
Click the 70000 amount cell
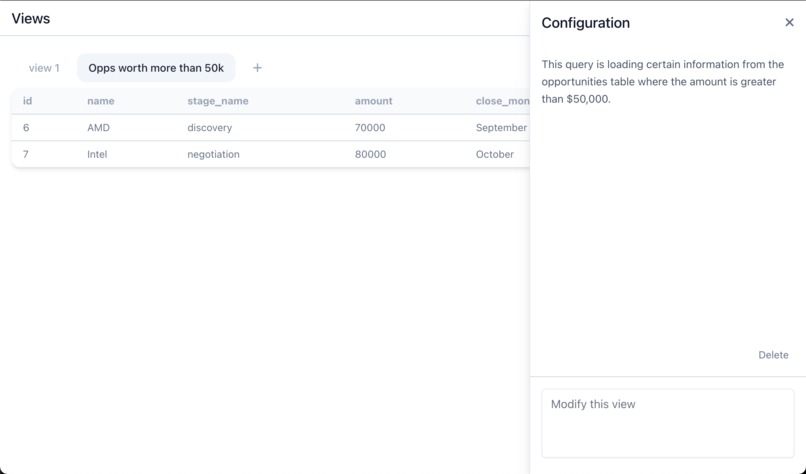pos(370,127)
